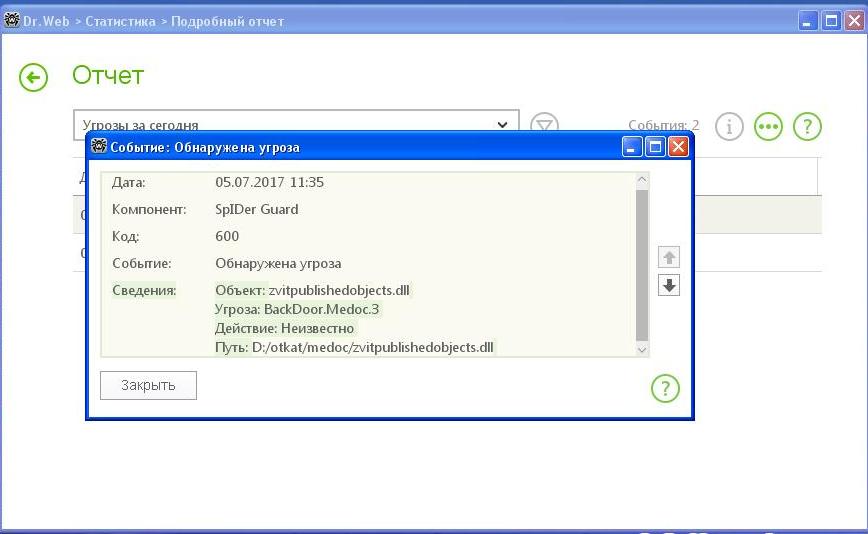Screen dimensions: 868x534
Task: Select the date 05.07.2017 11:35
Action: pos(270,182)
